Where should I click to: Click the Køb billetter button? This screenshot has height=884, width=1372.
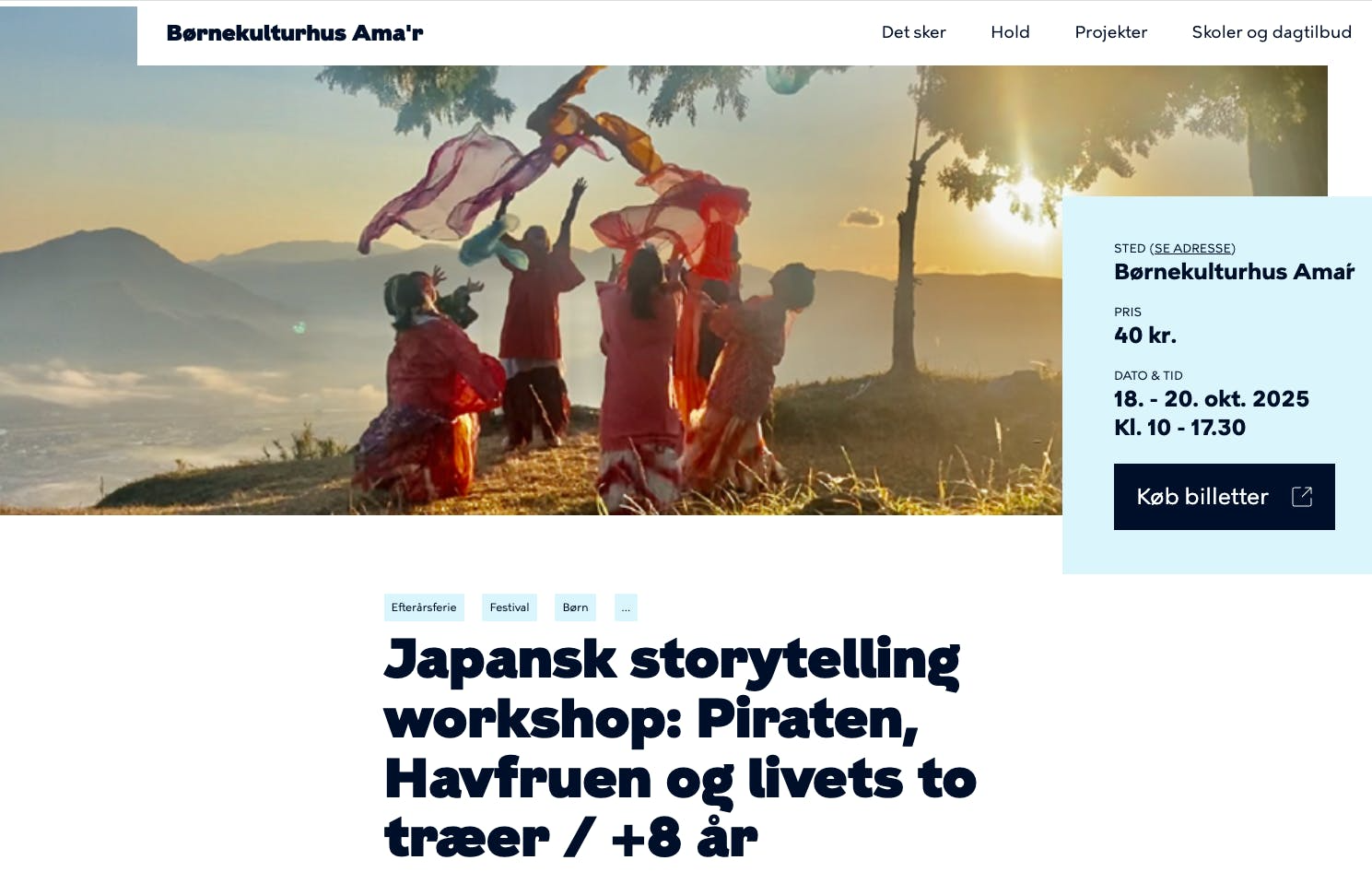click(x=1224, y=497)
